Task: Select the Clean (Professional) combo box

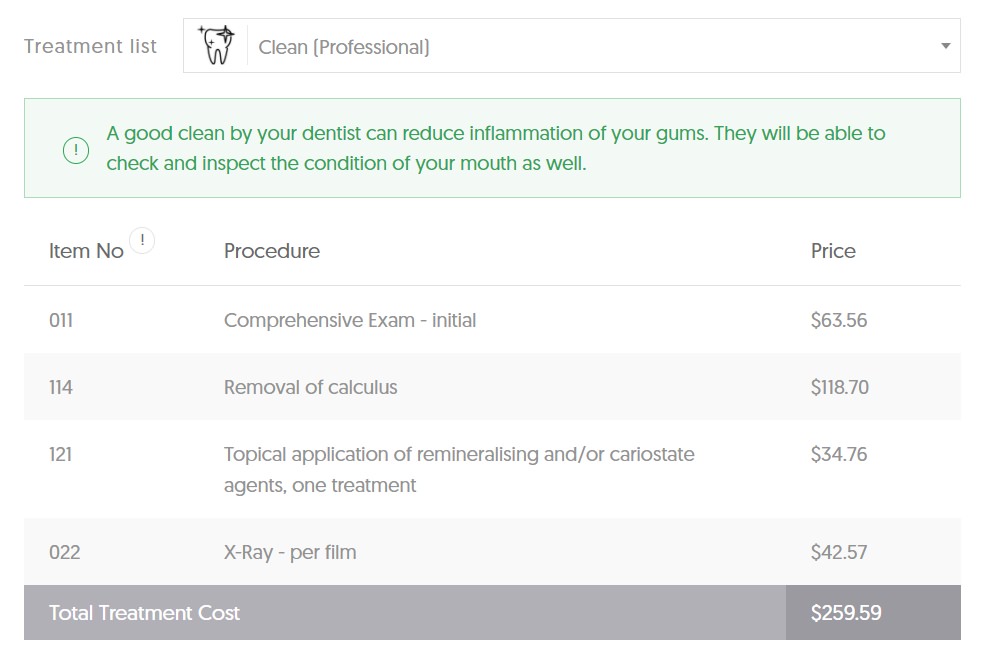Action: (x=571, y=46)
